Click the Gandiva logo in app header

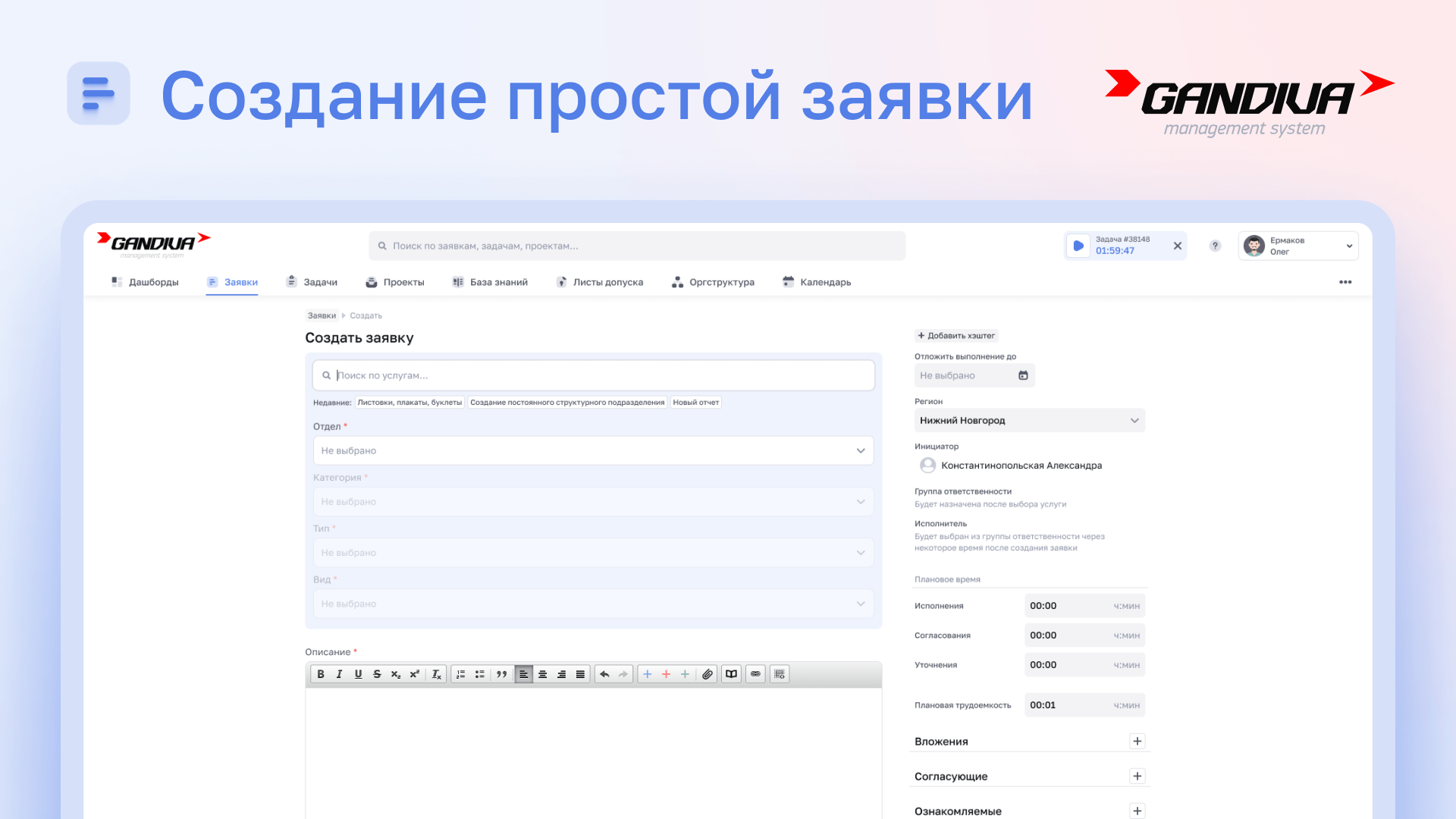click(153, 244)
